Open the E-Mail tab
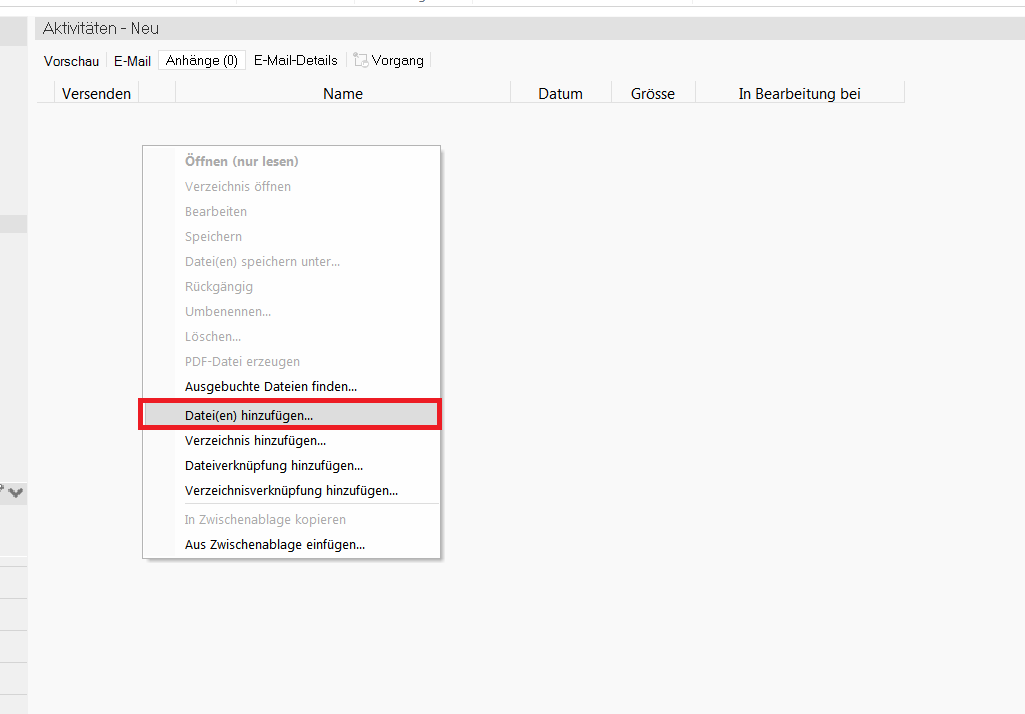Image resolution: width=1025 pixels, height=714 pixels. click(x=132, y=61)
